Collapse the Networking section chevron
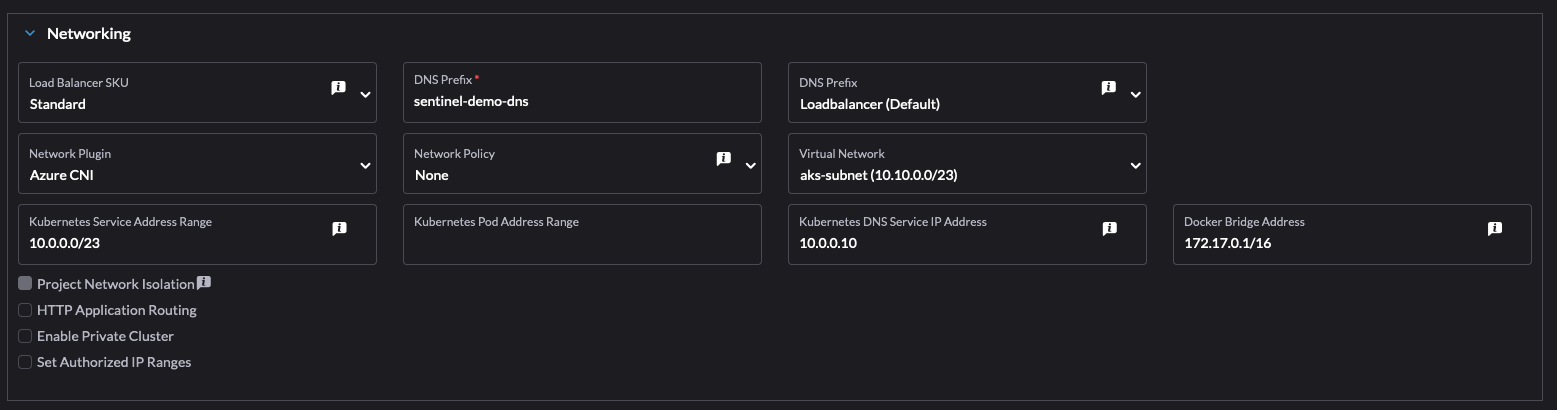The width and height of the screenshot is (1557, 410). pyautogui.click(x=29, y=34)
